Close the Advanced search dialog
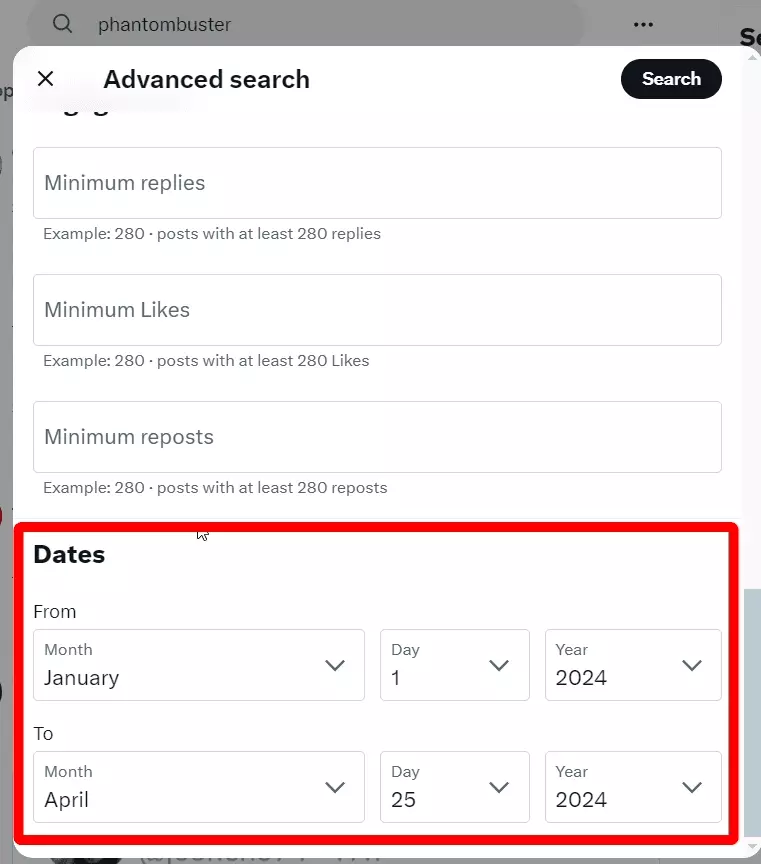 45,79
